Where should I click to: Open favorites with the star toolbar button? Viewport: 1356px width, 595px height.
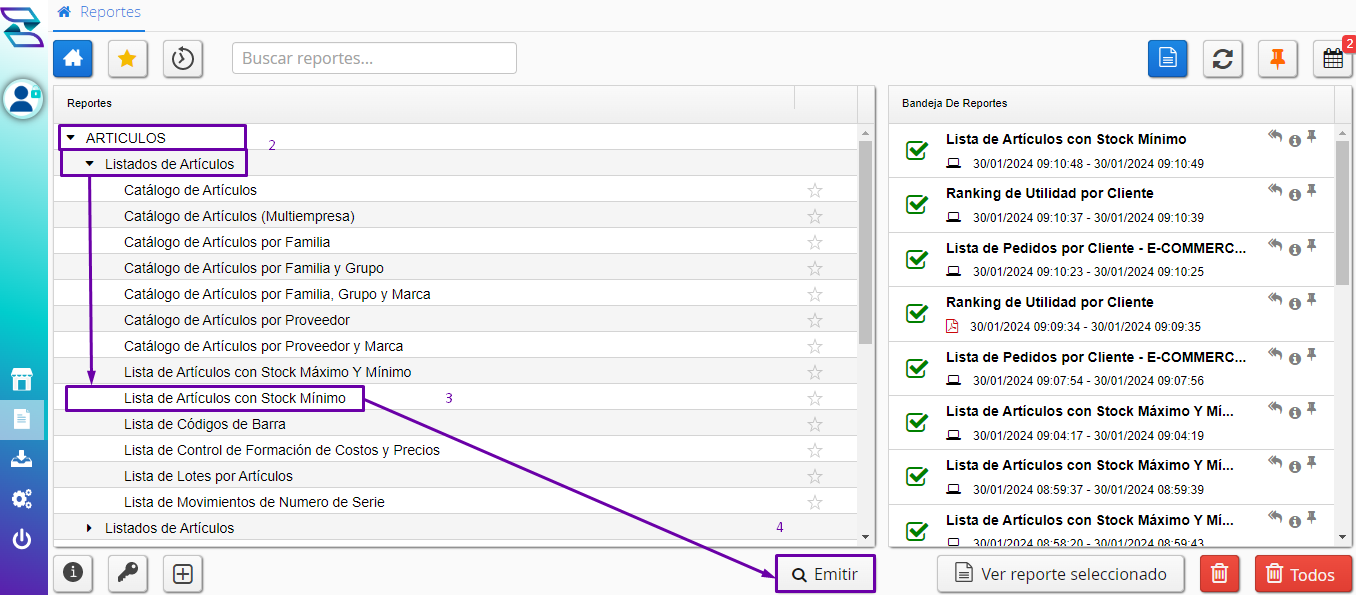(127, 59)
